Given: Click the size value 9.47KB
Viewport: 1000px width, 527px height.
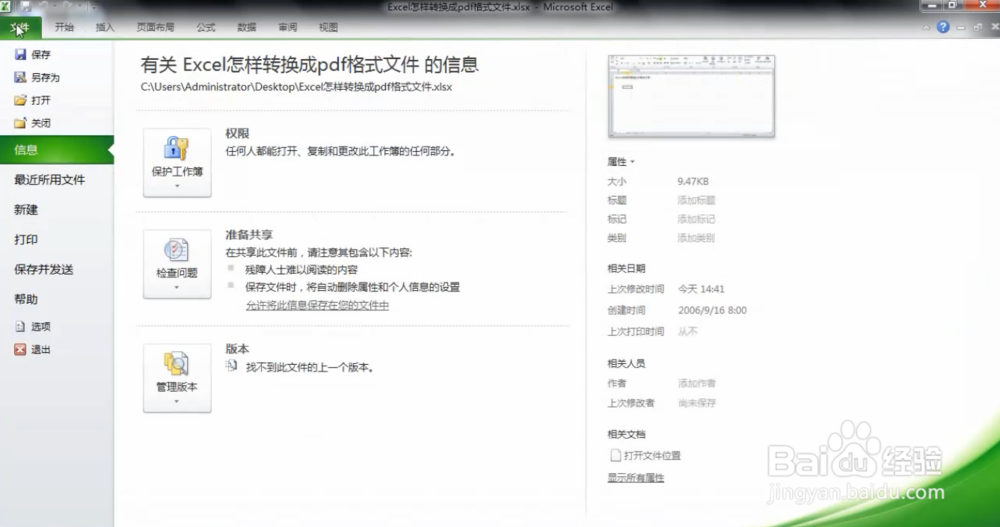Looking at the screenshot, I should (x=693, y=182).
